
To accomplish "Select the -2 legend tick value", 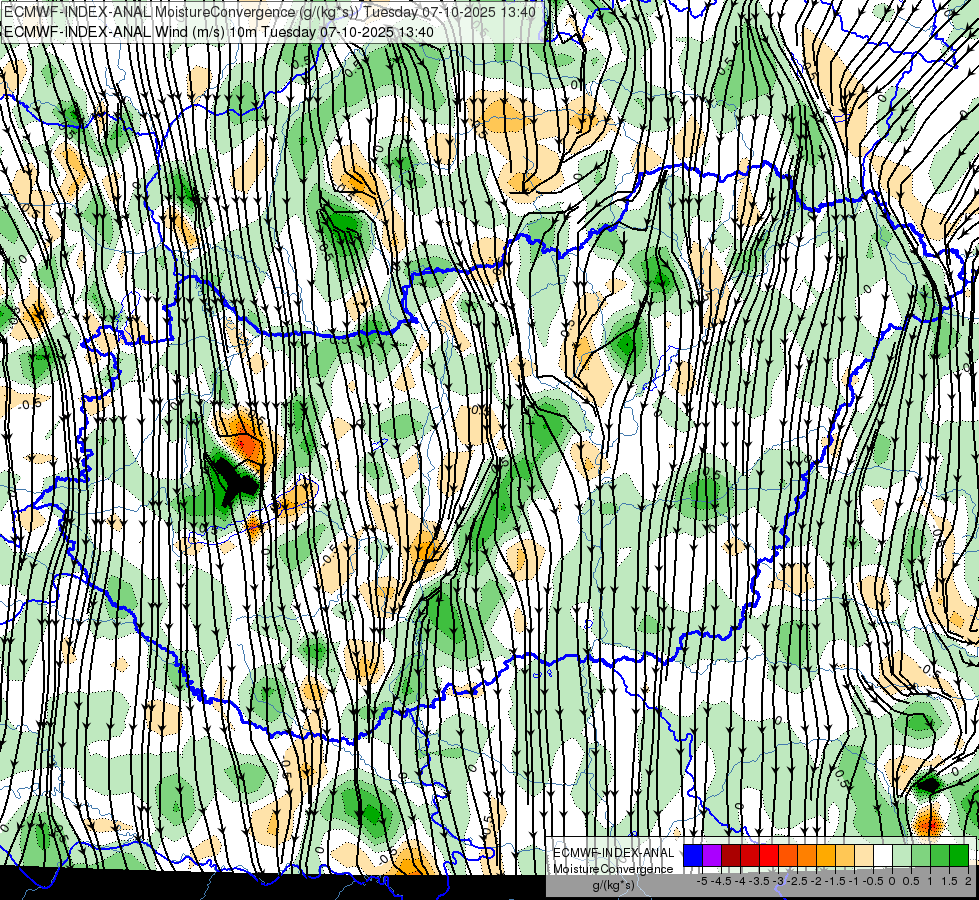I will (x=816, y=881).
